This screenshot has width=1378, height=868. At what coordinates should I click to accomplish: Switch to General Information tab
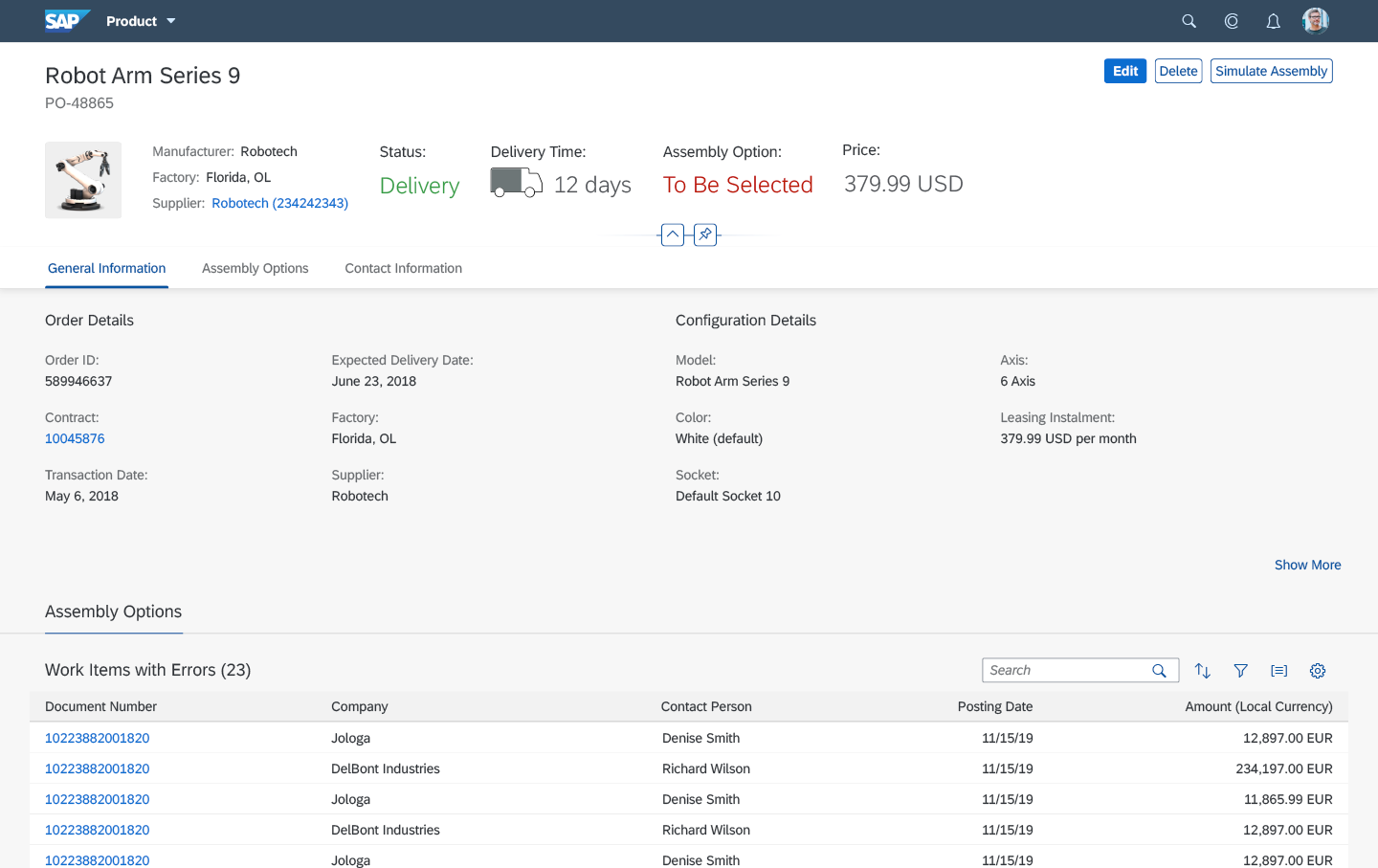coord(106,269)
